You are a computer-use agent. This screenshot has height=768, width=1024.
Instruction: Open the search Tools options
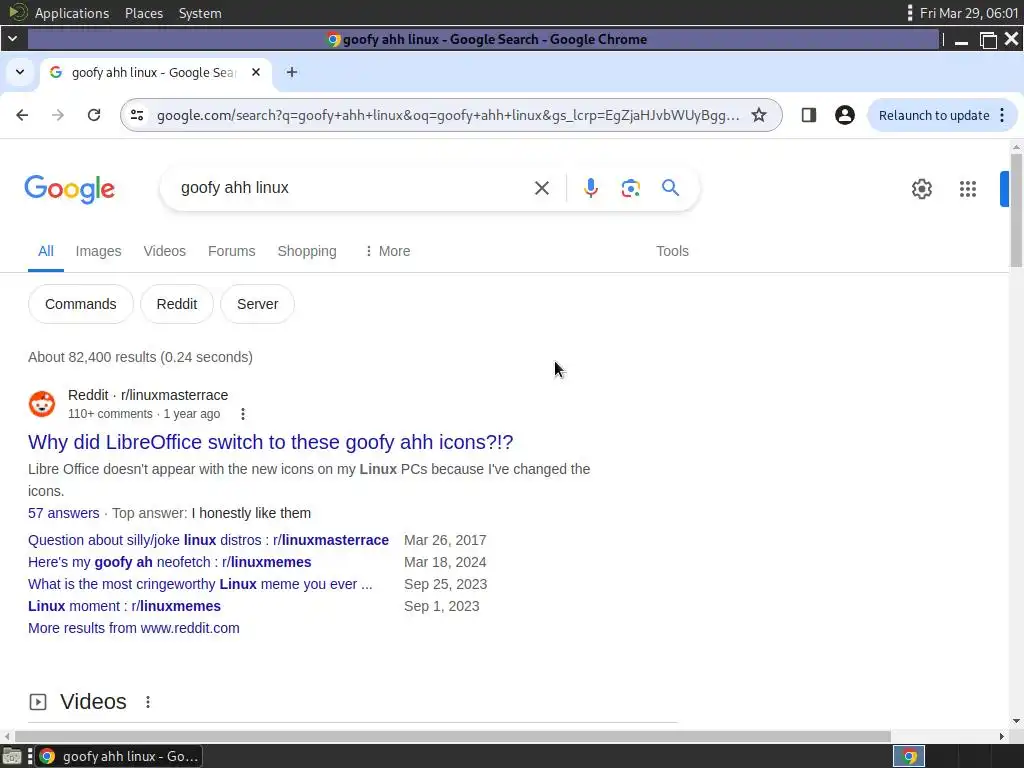[x=673, y=251]
